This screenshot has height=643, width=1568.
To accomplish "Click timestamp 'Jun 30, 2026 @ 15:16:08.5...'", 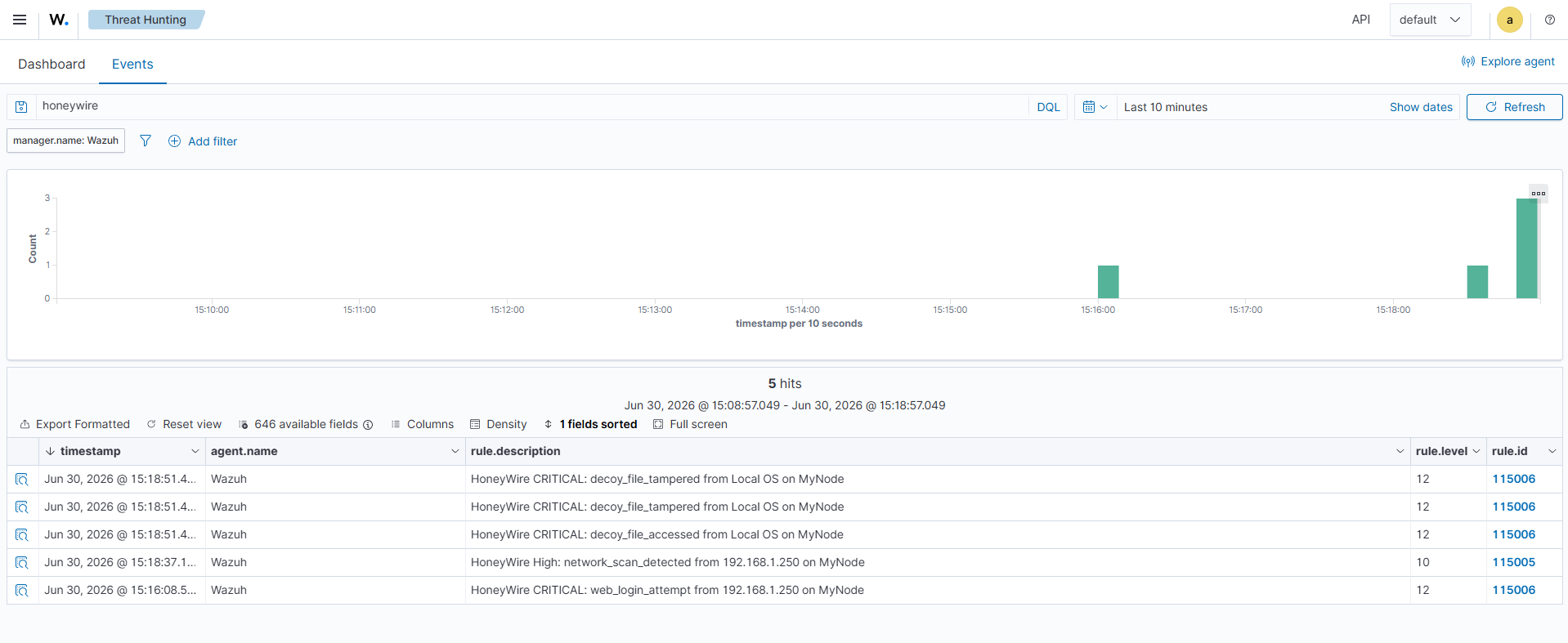I will [x=120, y=590].
